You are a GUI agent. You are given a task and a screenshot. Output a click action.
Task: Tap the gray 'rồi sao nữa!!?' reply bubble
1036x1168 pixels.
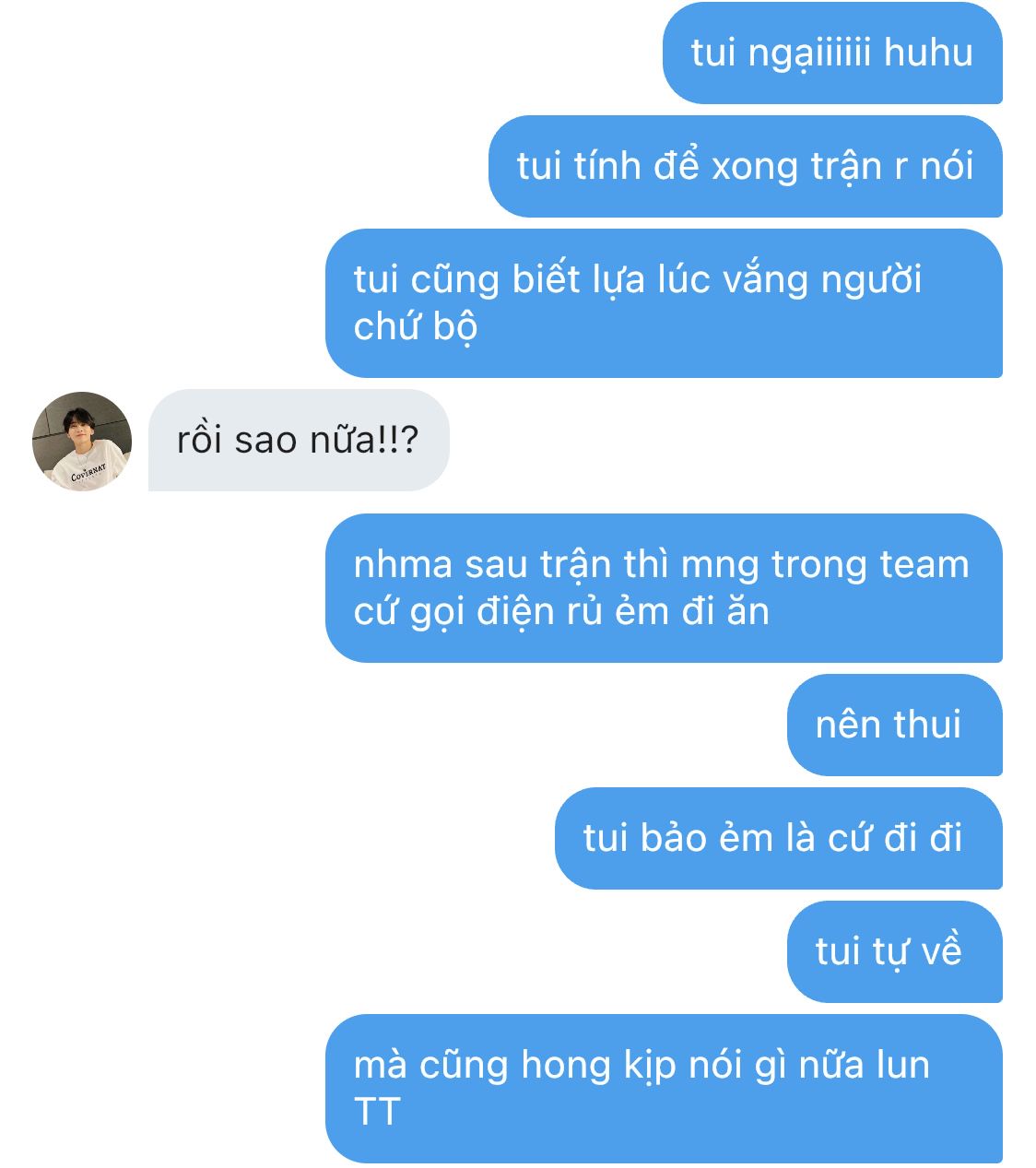tap(299, 440)
